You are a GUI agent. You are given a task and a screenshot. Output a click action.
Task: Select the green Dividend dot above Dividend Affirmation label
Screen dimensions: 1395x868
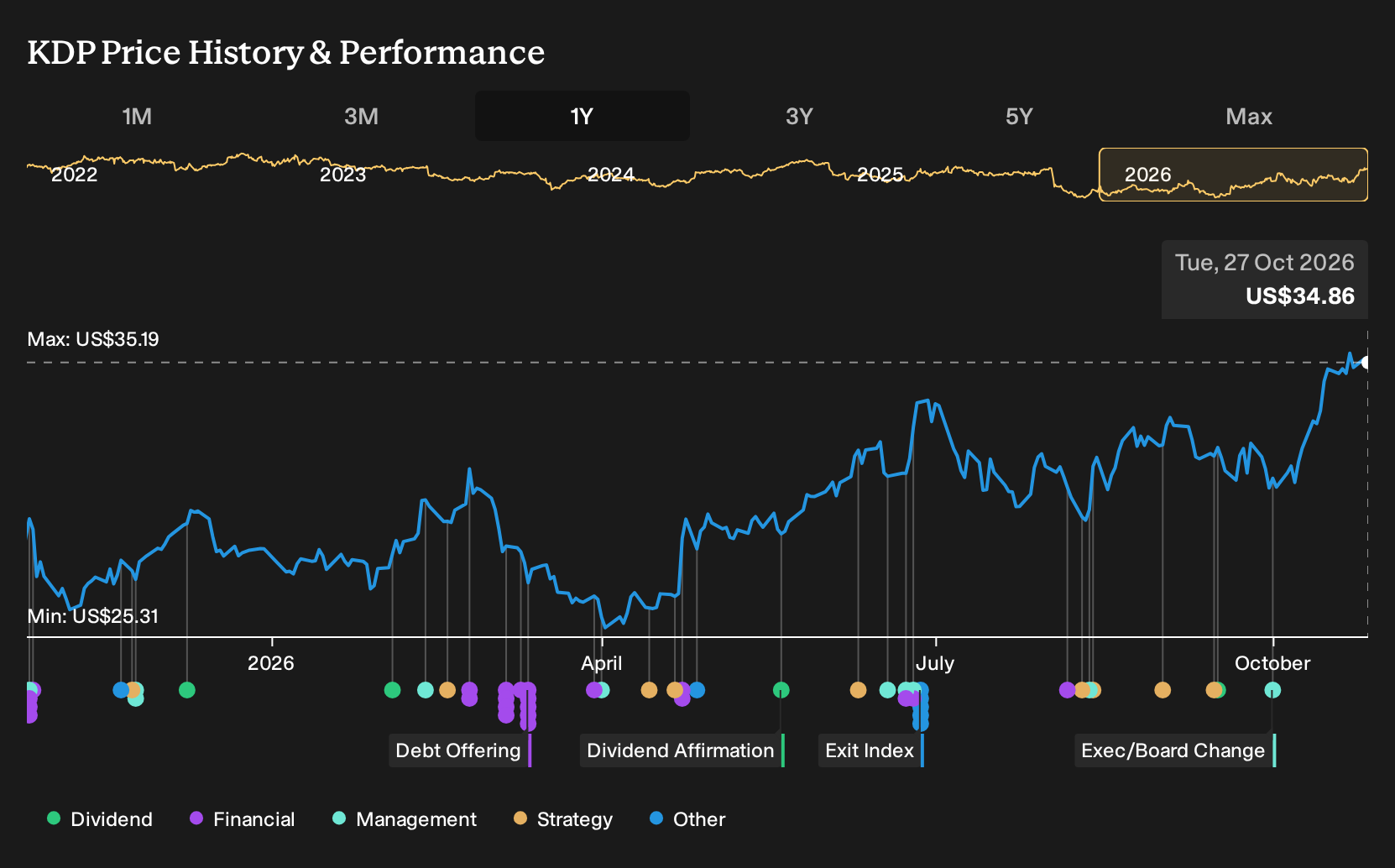(x=781, y=690)
